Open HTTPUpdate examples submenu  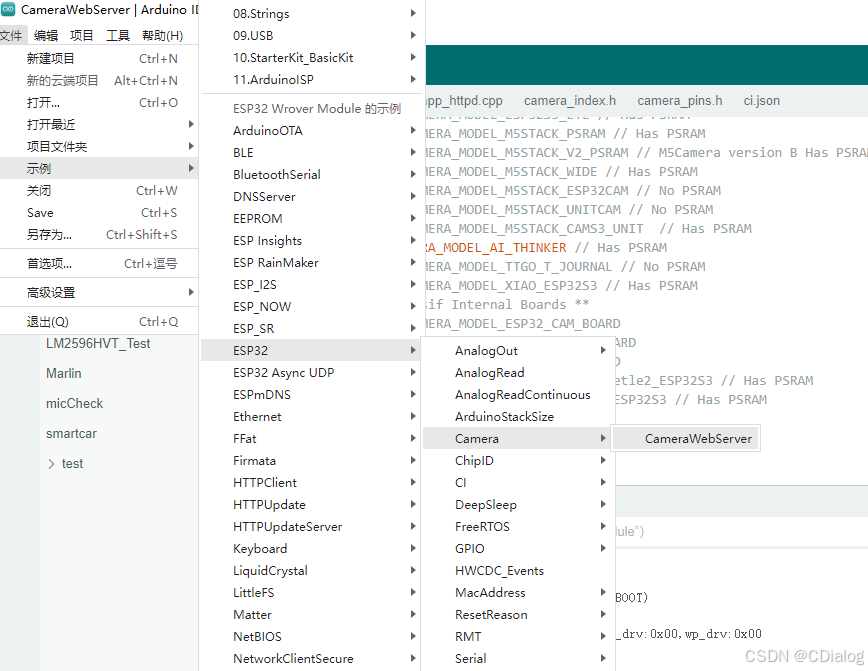(x=313, y=504)
